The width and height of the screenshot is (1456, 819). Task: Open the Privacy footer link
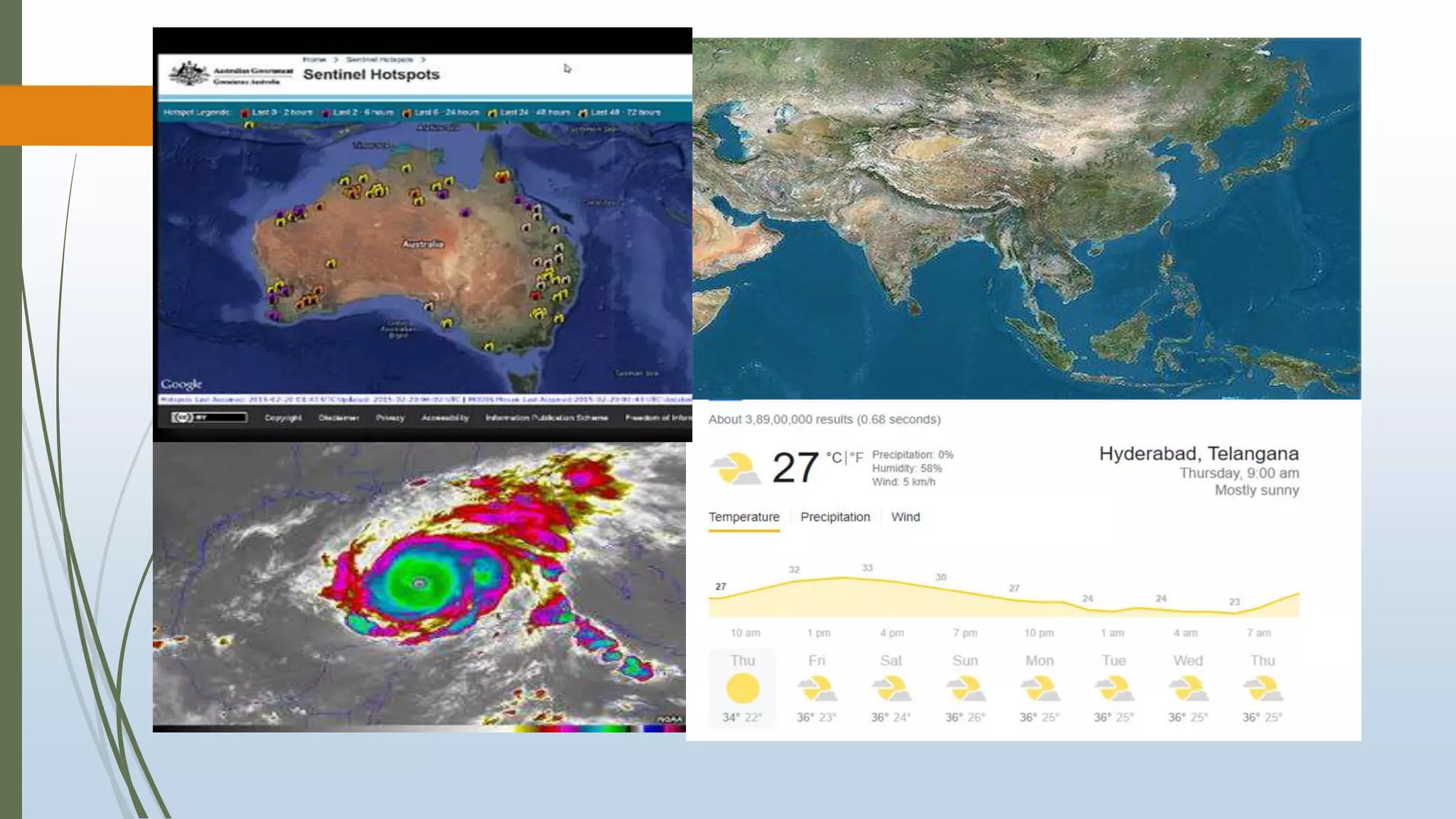click(390, 418)
